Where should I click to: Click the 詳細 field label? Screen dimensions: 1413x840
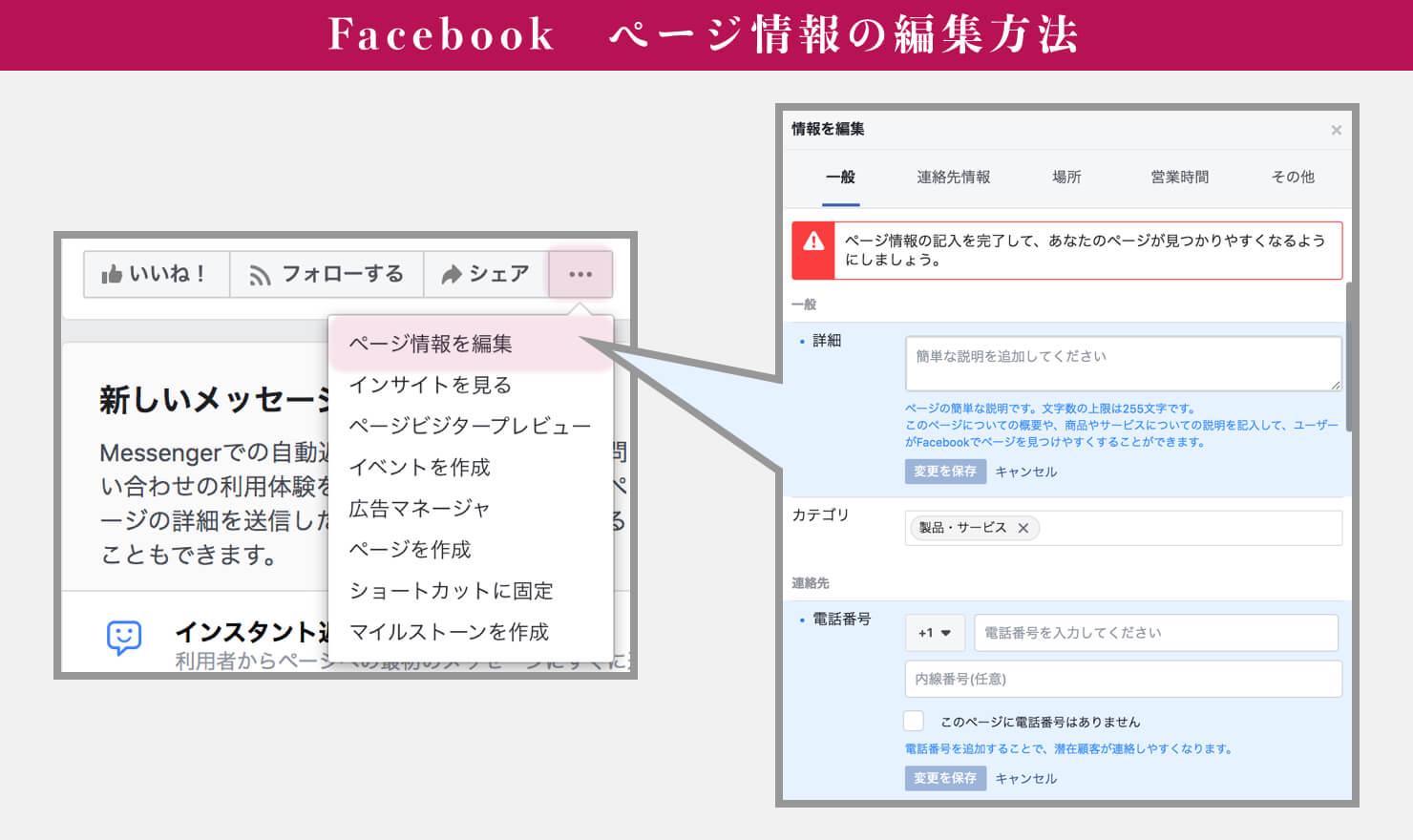tap(827, 341)
